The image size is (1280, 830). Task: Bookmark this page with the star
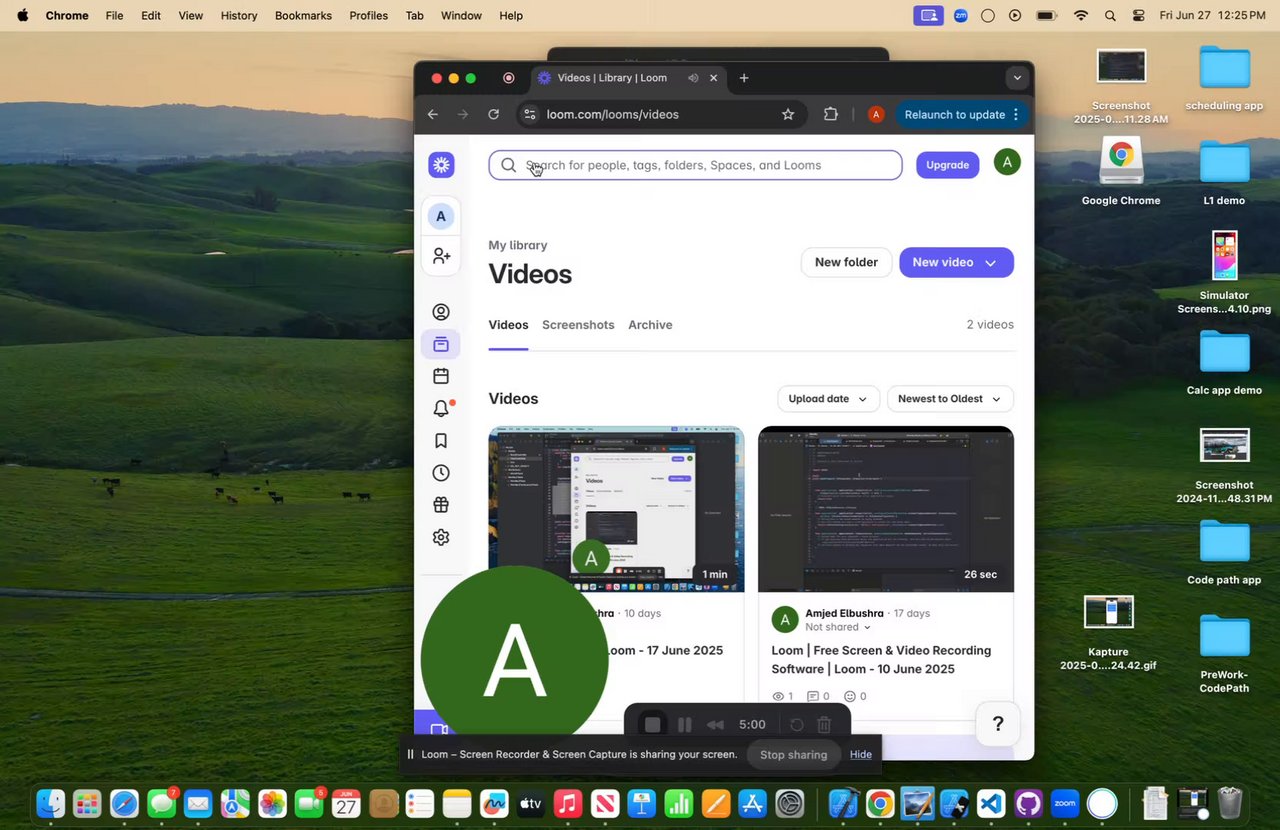pos(788,114)
